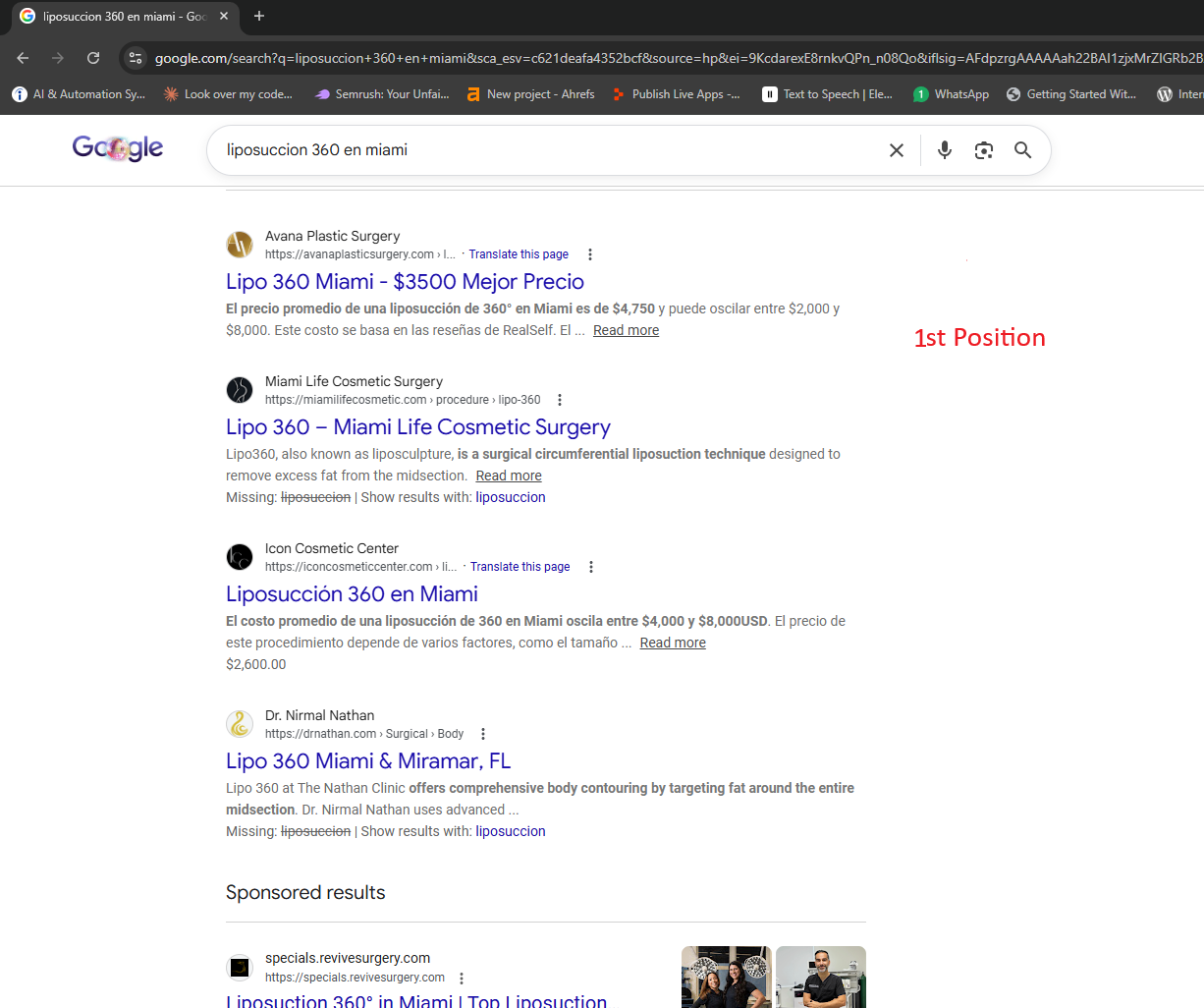The height and width of the screenshot is (1008, 1204).
Task: Submit search with magnifier icon
Action: click(x=1023, y=150)
